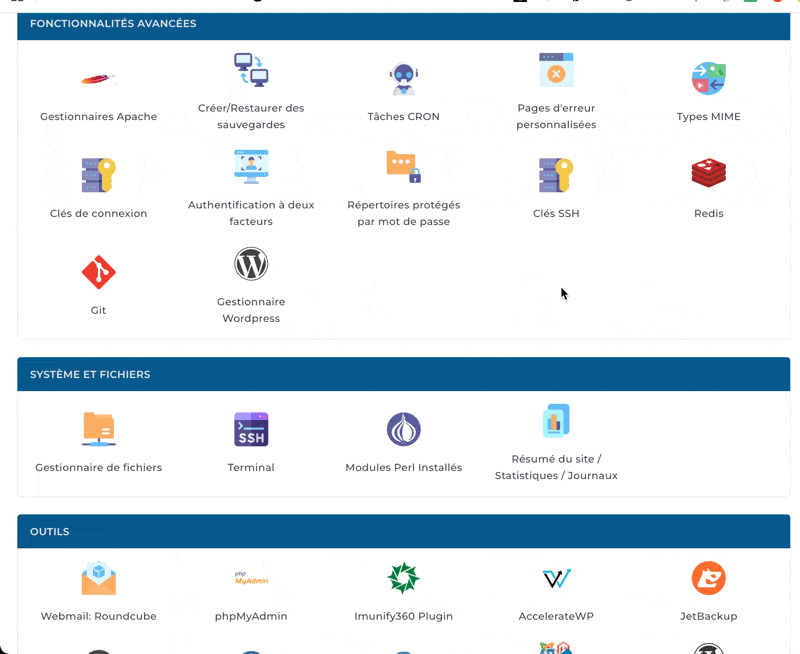Launch the Redis tool
This screenshot has width=800, height=654.
(708, 186)
